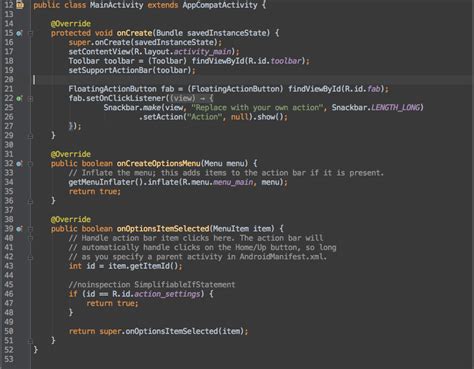The height and width of the screenshot is (369, 474).
Task: Click the setOnClickListener call
Action: pos(126,98)
